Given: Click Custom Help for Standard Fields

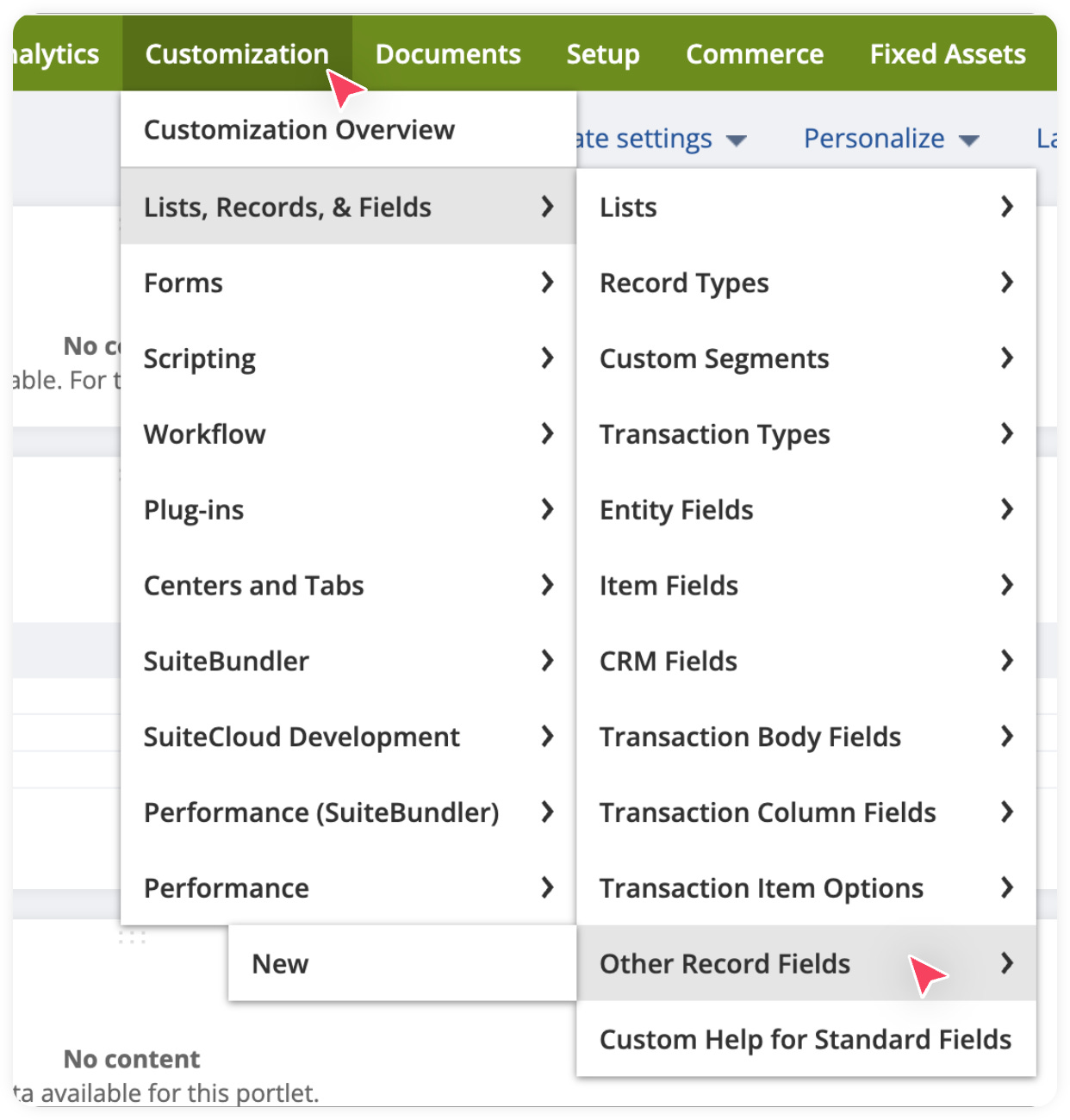Looking at the screenshot, I should pos(805,1040).
